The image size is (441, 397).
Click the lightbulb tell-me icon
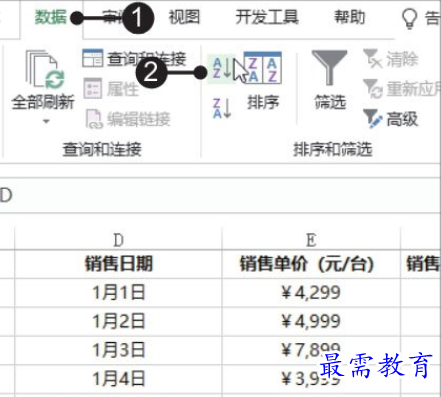409,18
